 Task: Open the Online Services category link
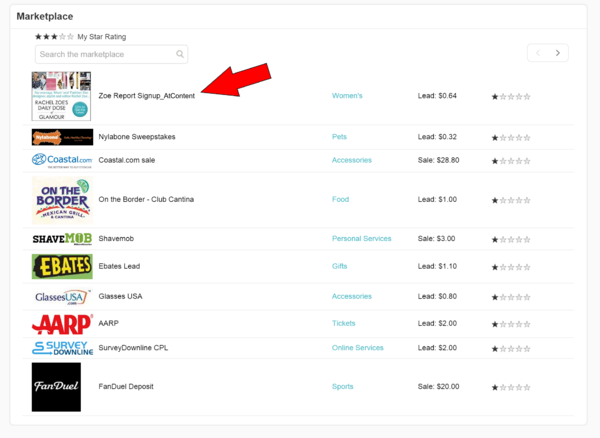pyautogui.click(x=357, y=348)
